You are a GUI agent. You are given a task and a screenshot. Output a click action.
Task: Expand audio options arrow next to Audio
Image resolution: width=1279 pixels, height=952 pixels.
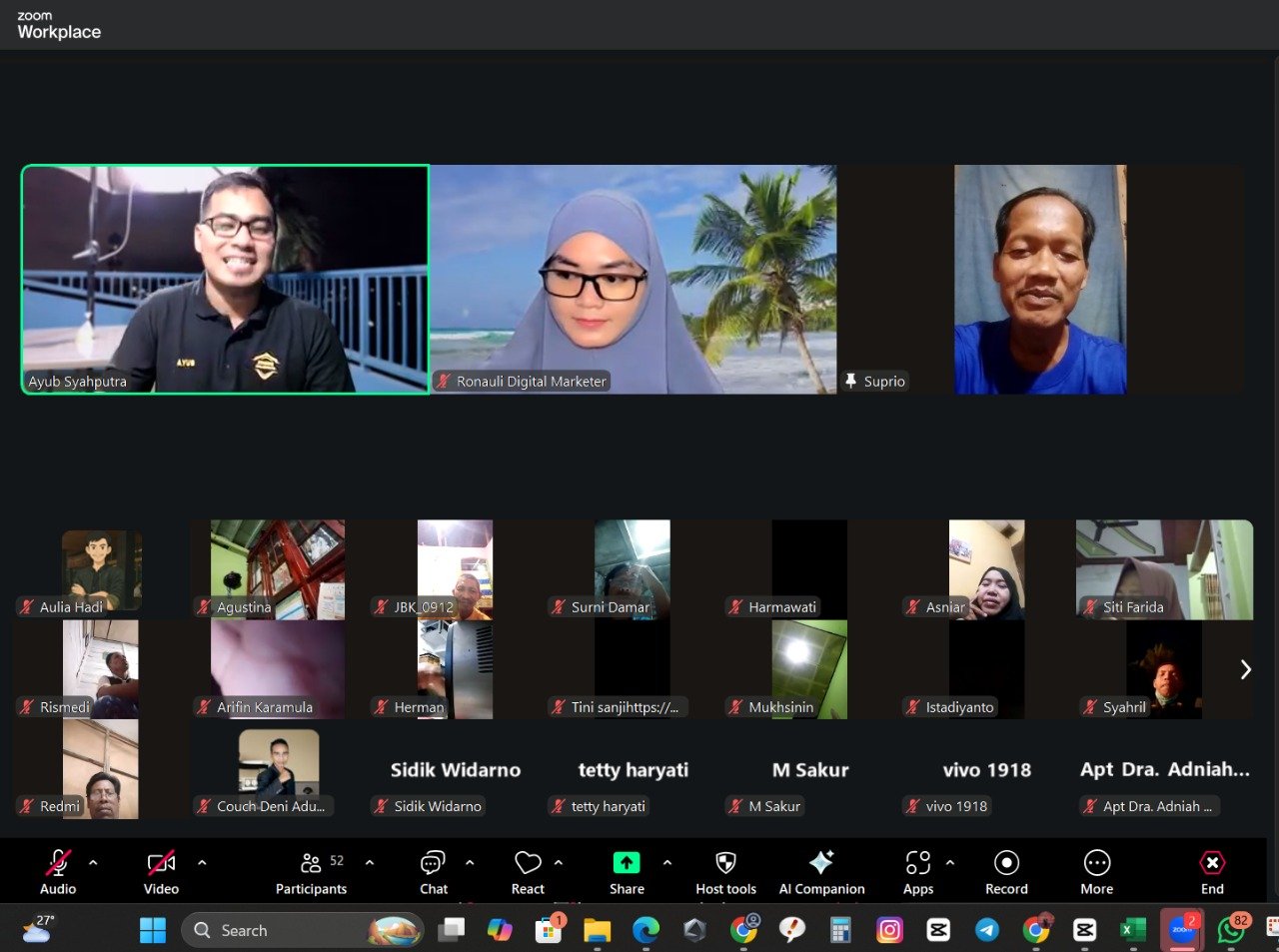tap(93, 862)
